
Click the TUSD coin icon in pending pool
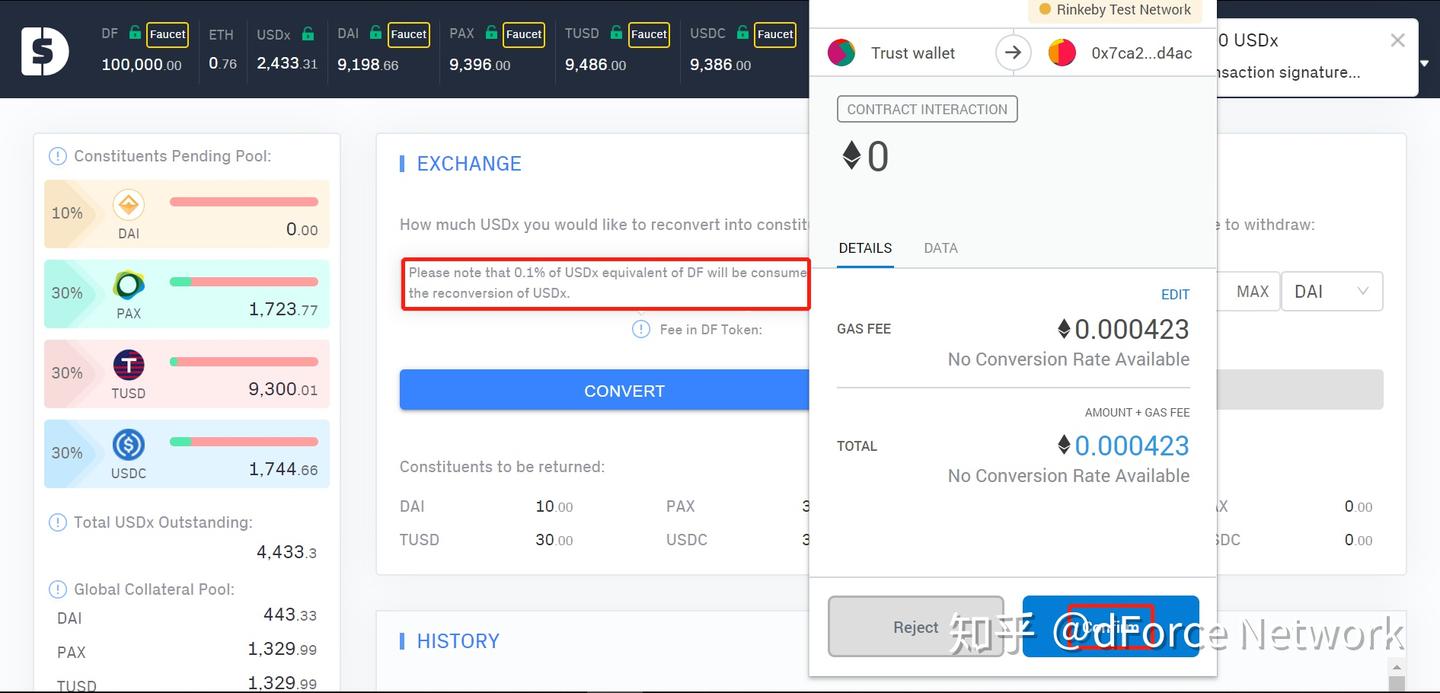(128, 365)
